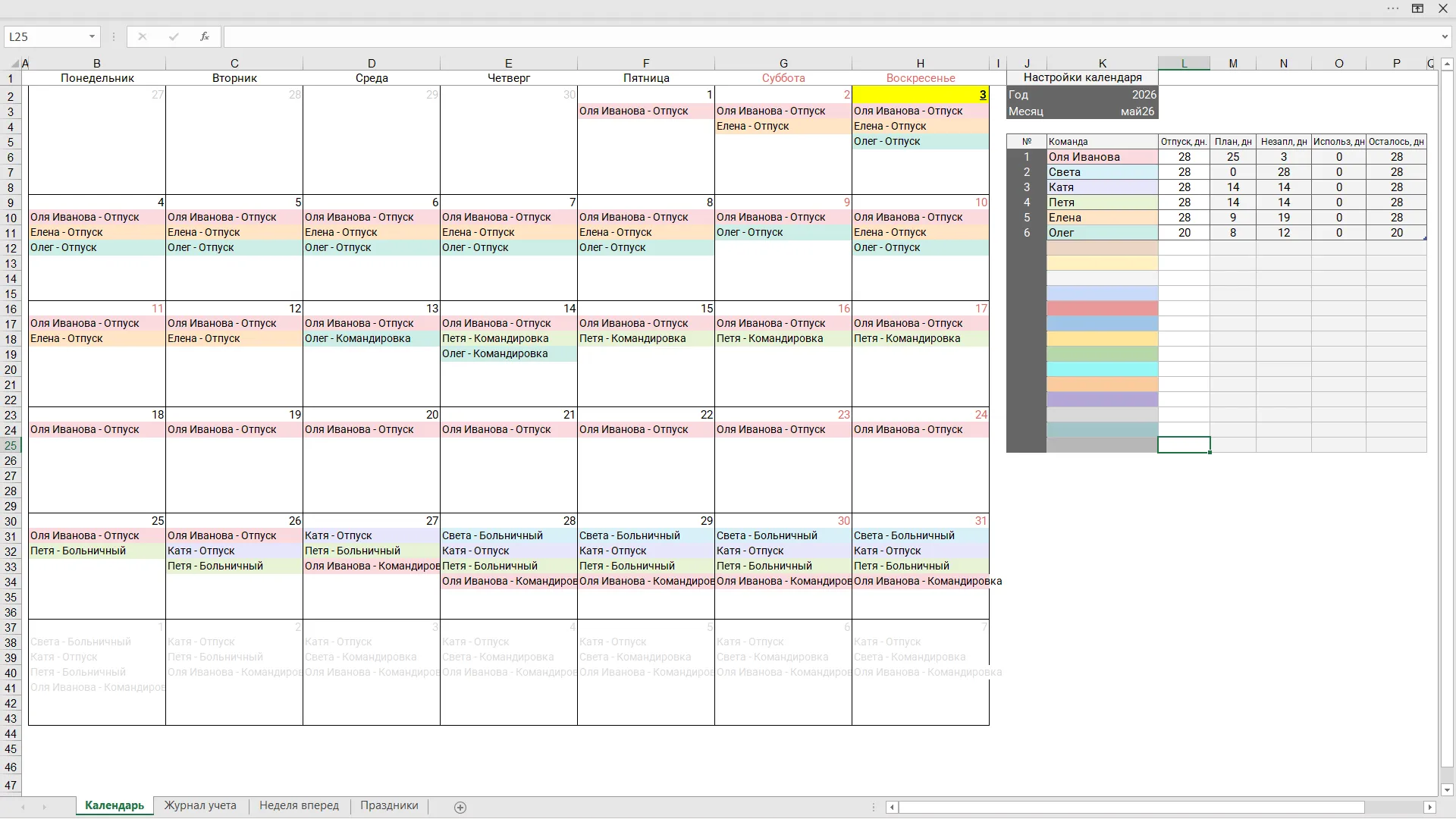The width and height of the screenshot is (1456, 819).
Task: Click the vertical scrollbar up arrow
Action: tap(1446, 64)
